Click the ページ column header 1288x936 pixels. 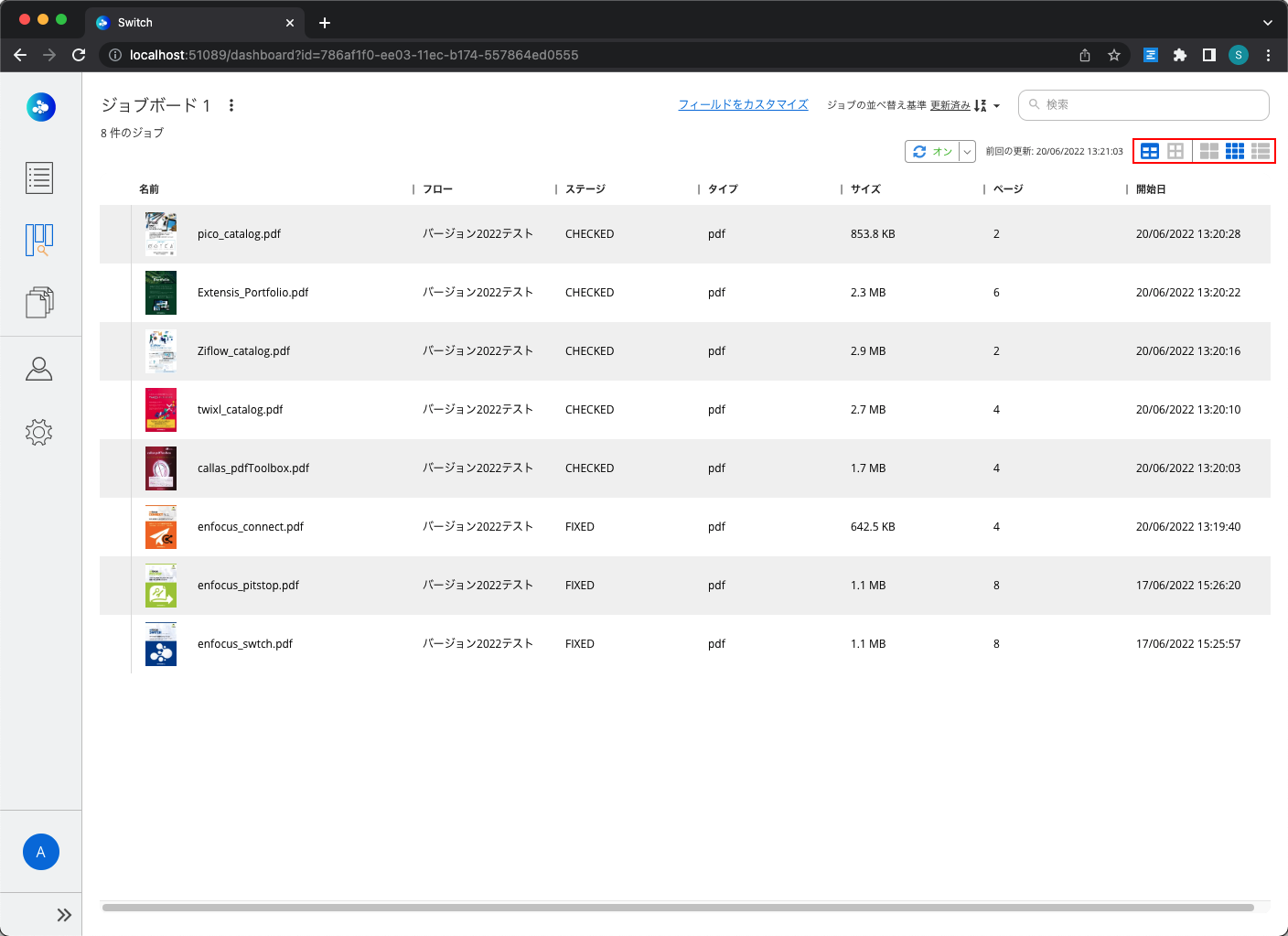coord(1008,188)
